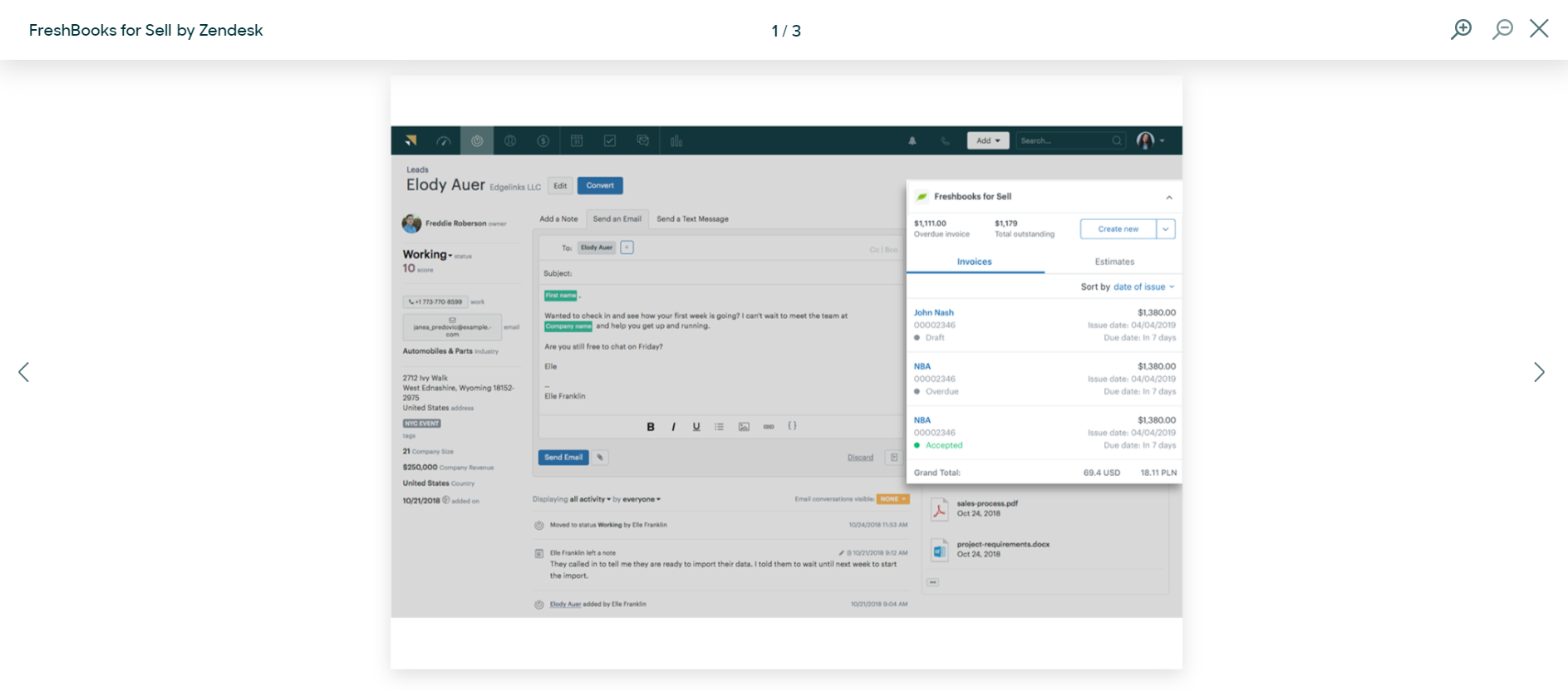Open the dashboard gauge icon in navbar
This screenshot has width=1568, height=691.
point(444,141)
